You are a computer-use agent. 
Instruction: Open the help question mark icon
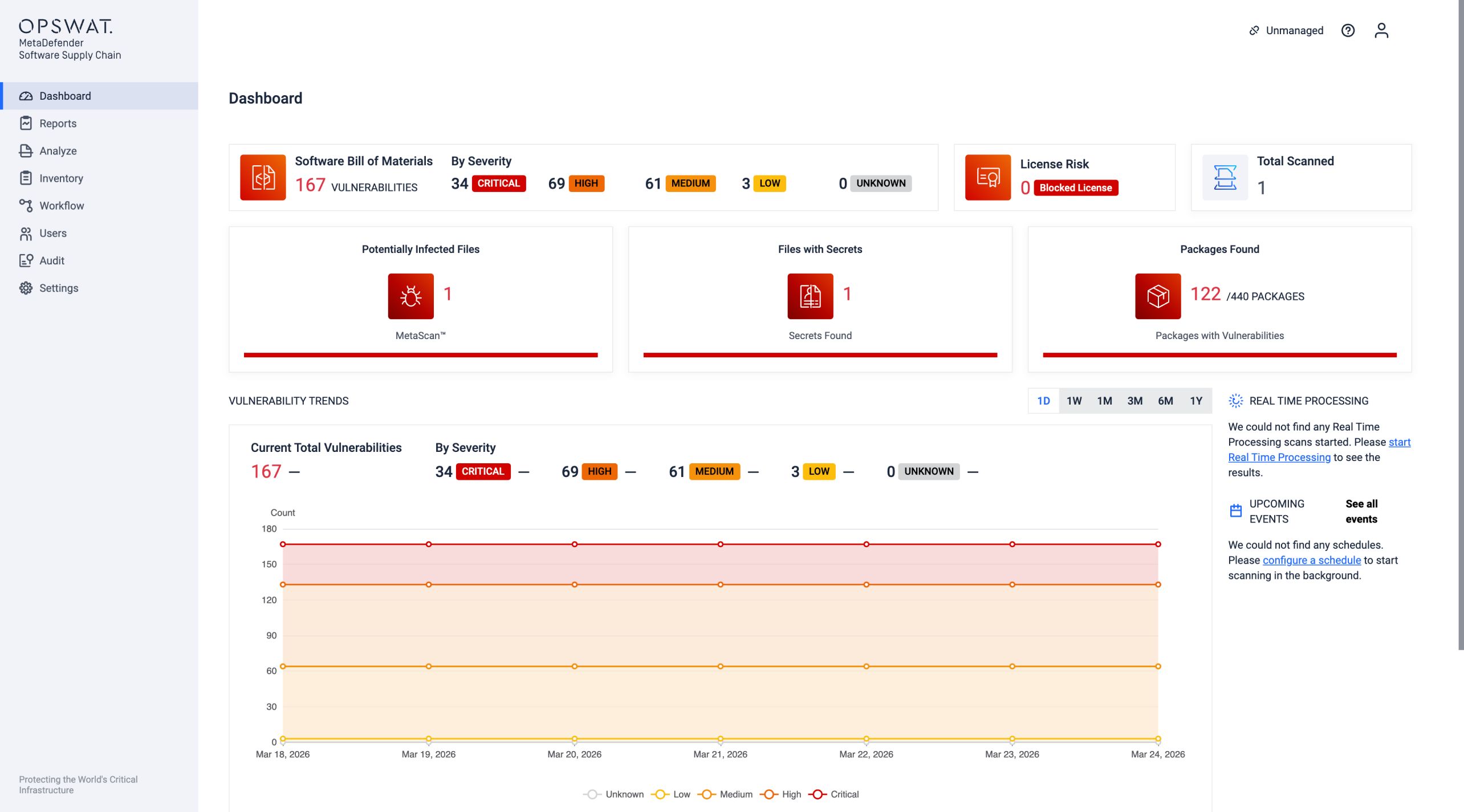point(1348,30)
